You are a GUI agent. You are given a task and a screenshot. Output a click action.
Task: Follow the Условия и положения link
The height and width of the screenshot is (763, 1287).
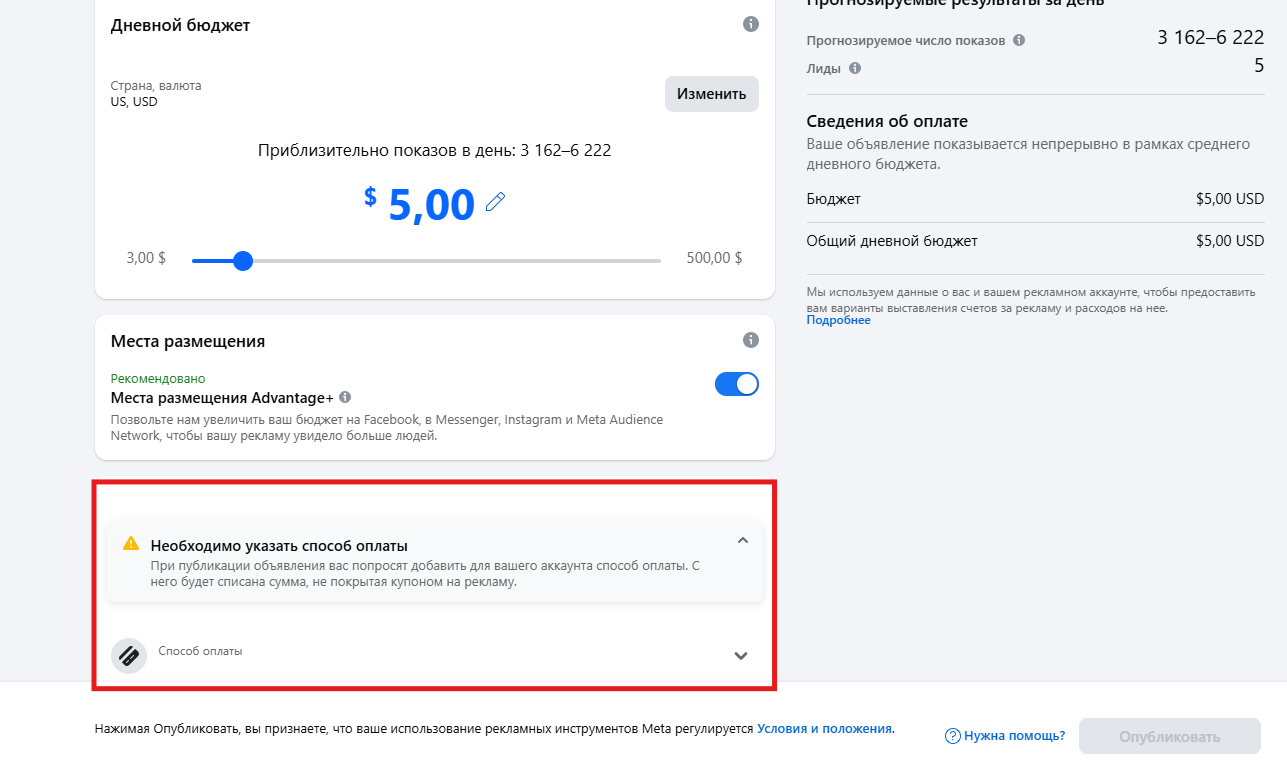824,729
